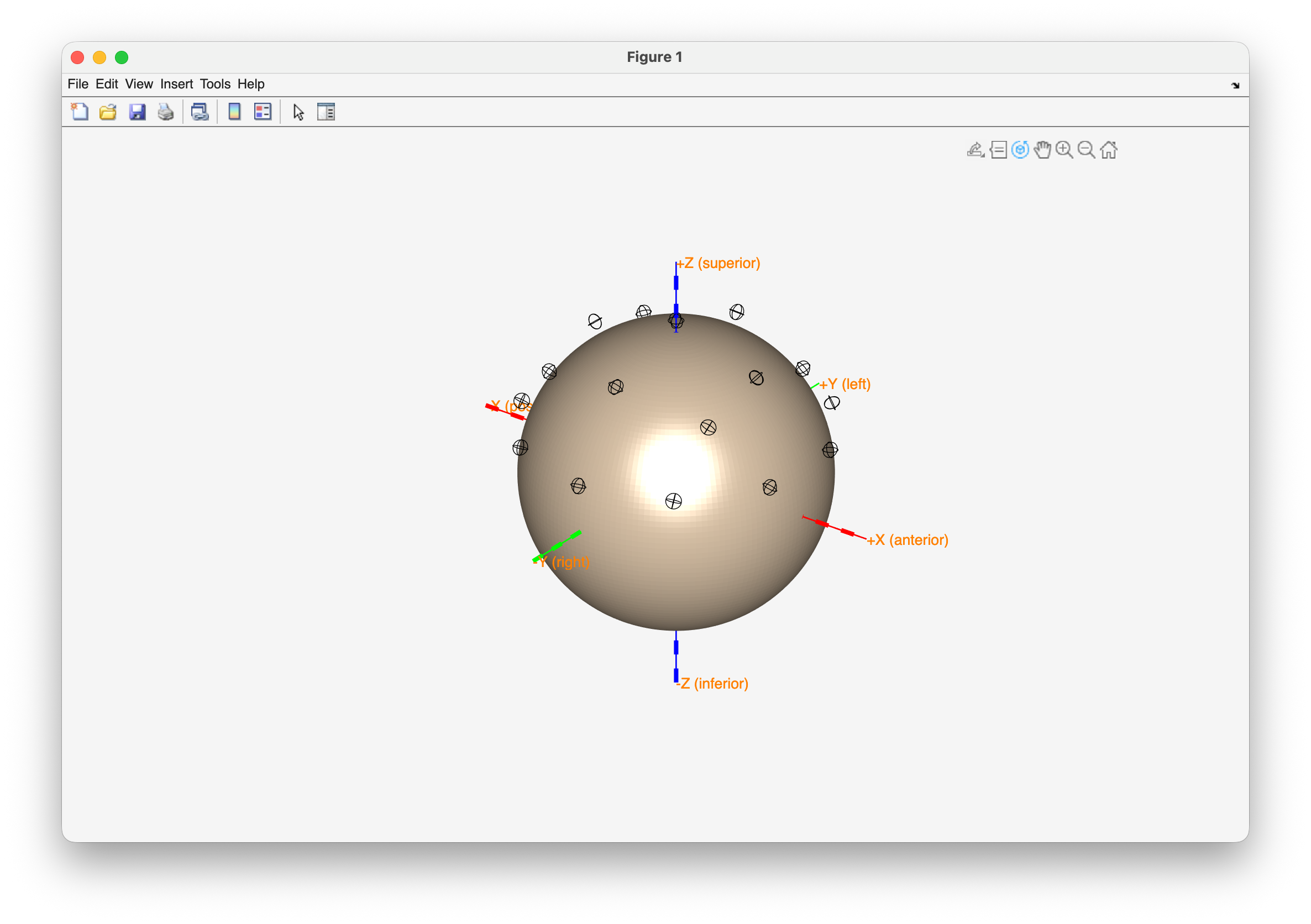Toggle the Edit Plot arrow tool
Viewport: 1311px width, 924px height.
(298, 112)
